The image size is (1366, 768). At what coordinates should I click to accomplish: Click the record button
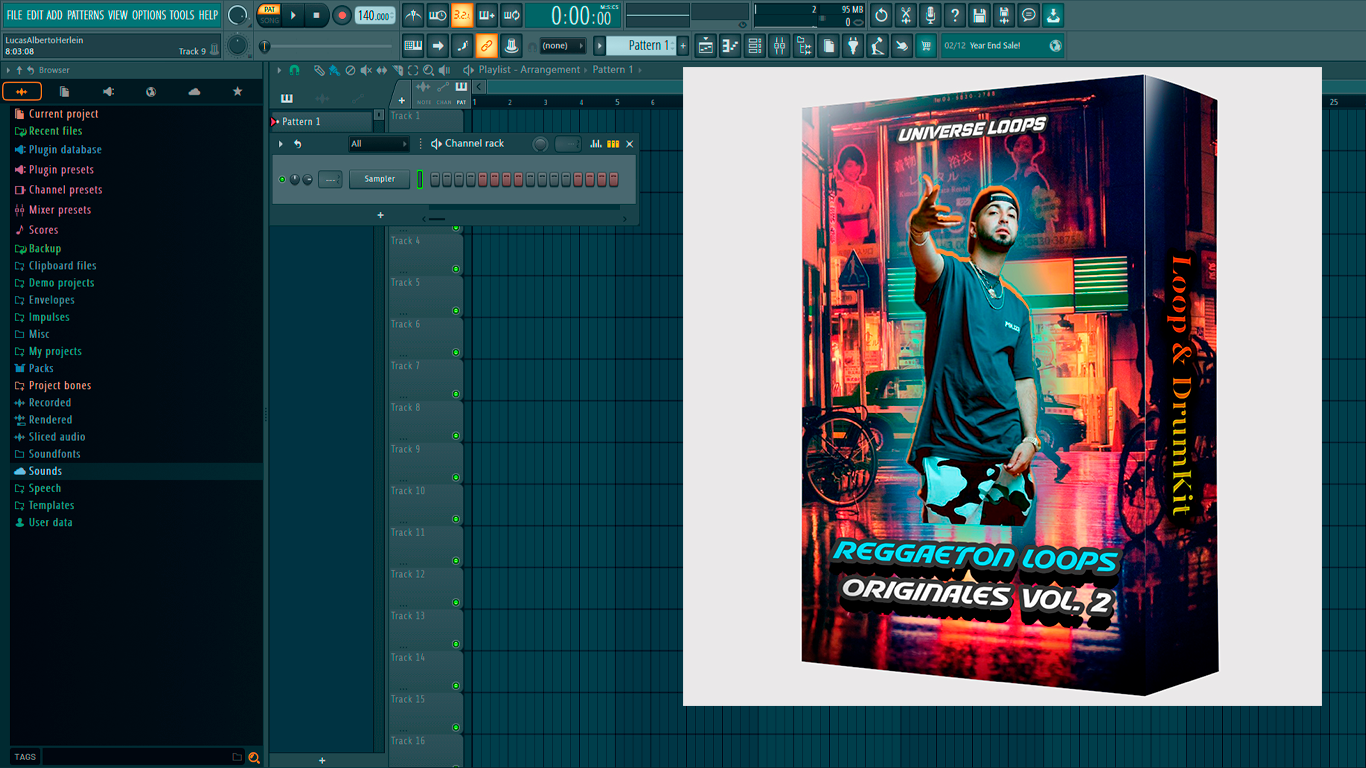[x=342, y=16]
